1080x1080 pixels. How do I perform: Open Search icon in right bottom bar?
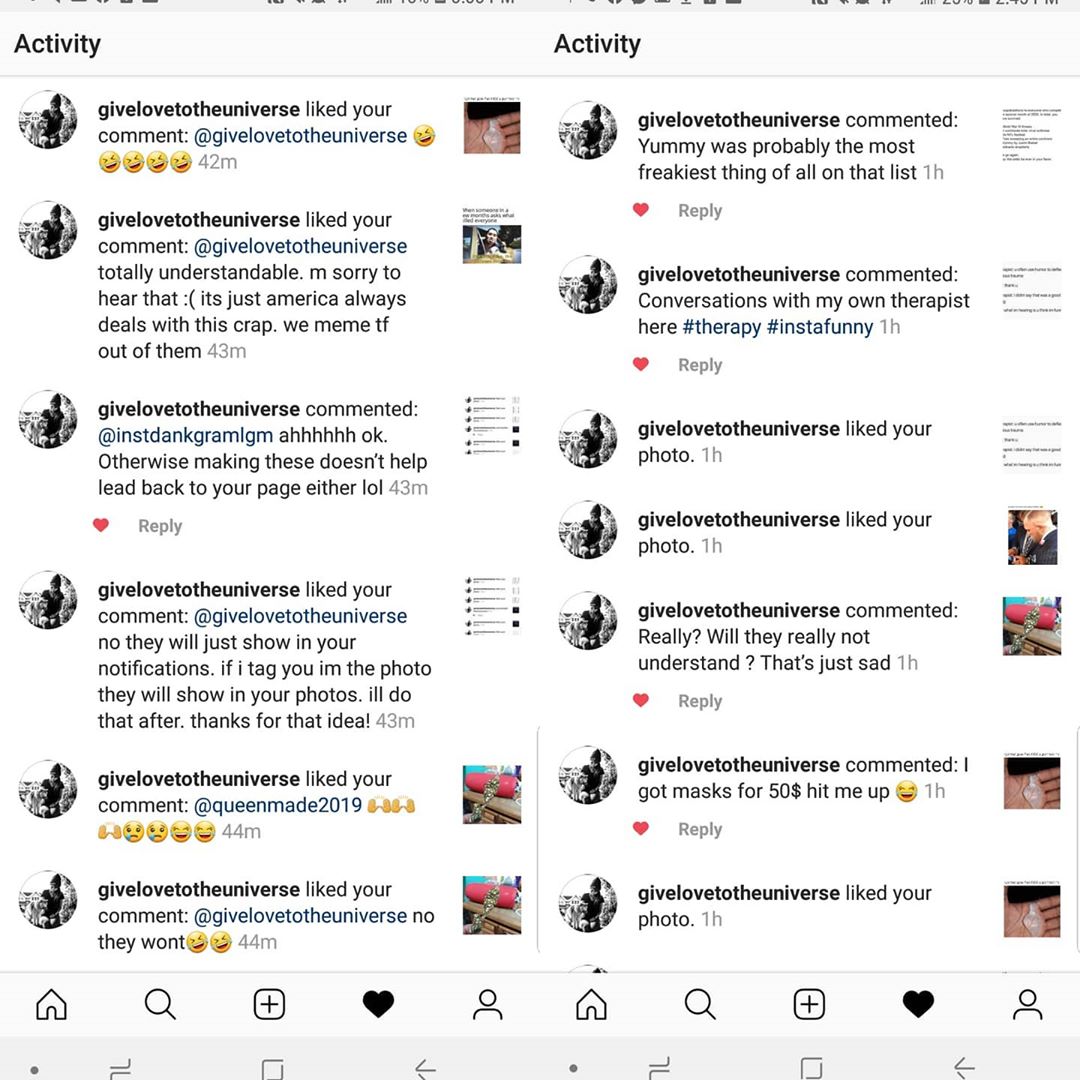click(x=700, y=1004)
